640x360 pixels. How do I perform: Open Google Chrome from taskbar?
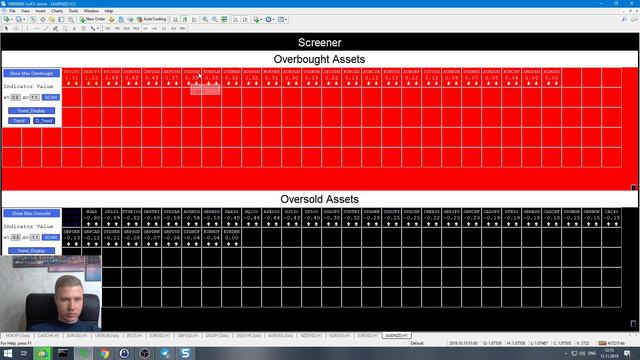104,353
